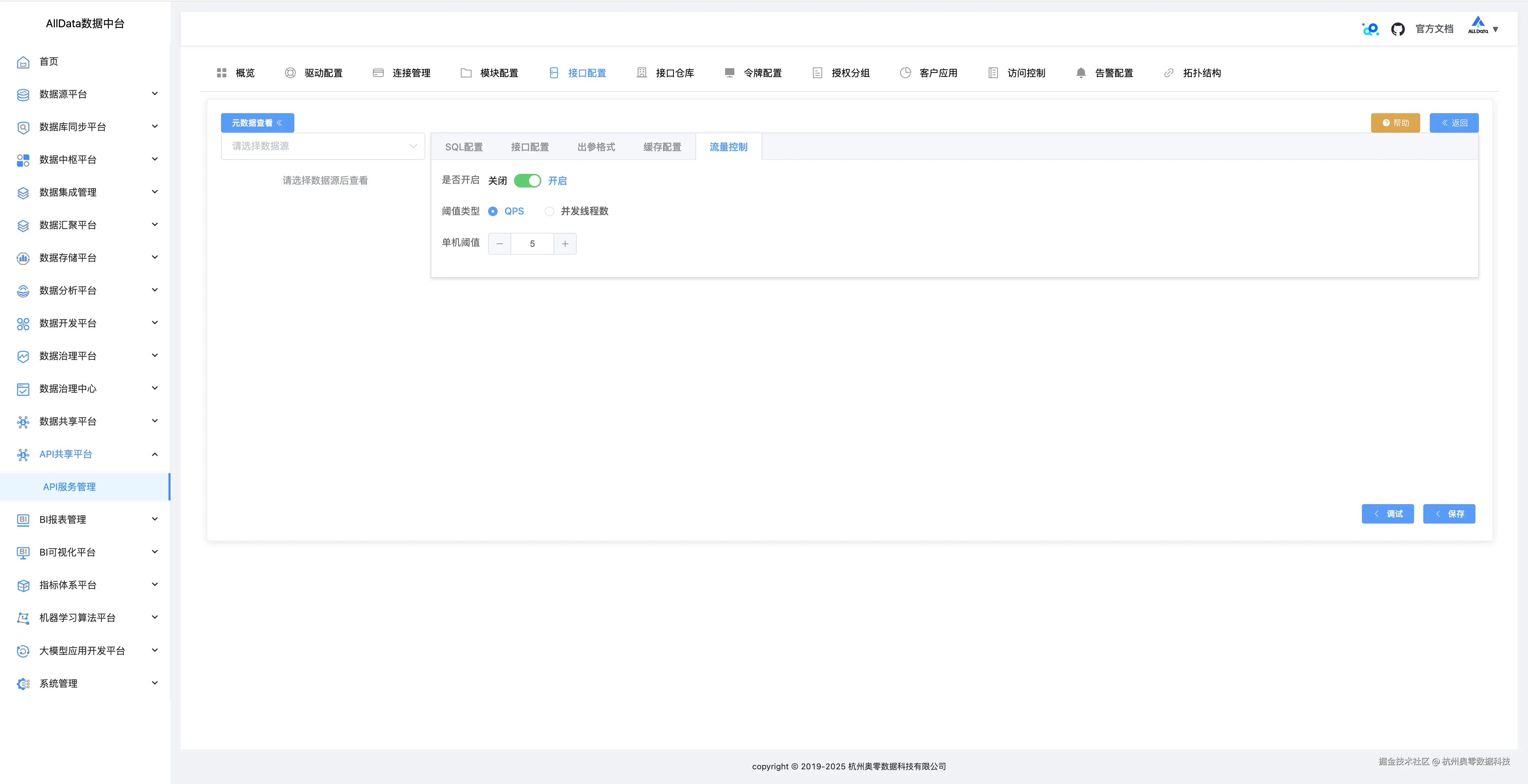
Task: Increase 单机阈值 with the plus button
Action: pos(565,244)
